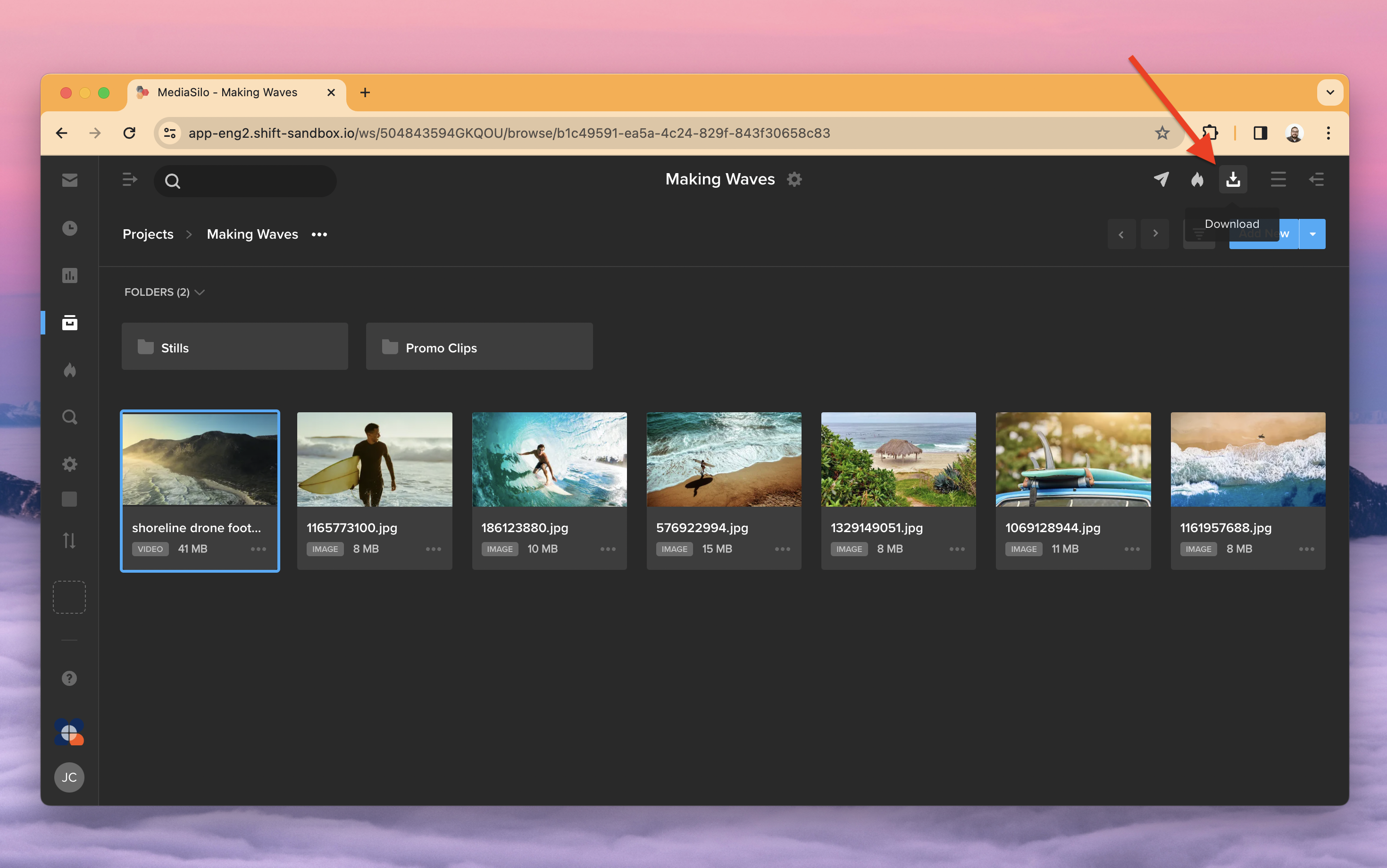Open options menu for 186123880.jpg
Screen dimensions: 1387x868
click(x=608, y=549)
